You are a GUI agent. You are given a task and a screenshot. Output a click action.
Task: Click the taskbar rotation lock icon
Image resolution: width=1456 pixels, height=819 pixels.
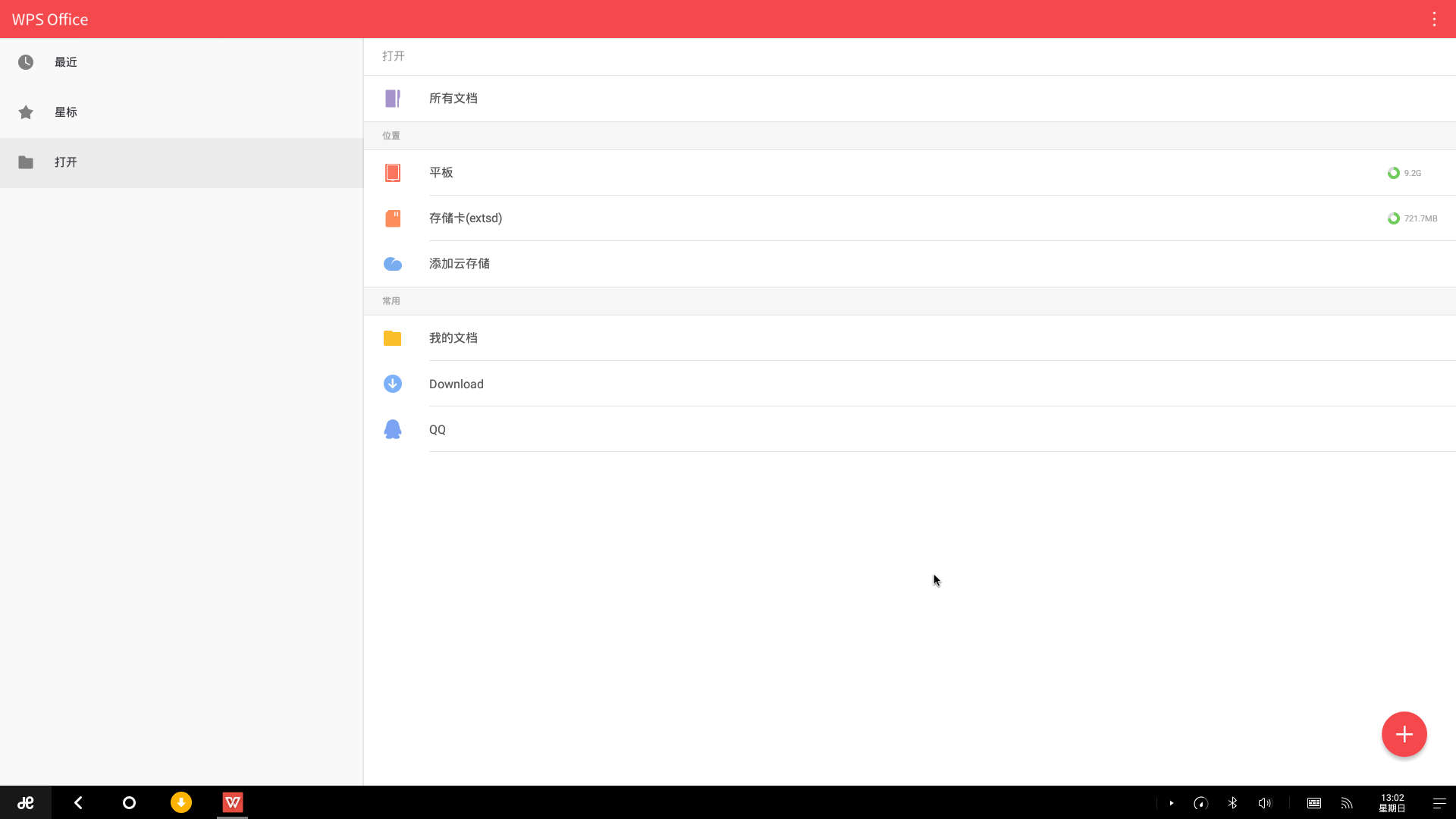coord(1200,803)
